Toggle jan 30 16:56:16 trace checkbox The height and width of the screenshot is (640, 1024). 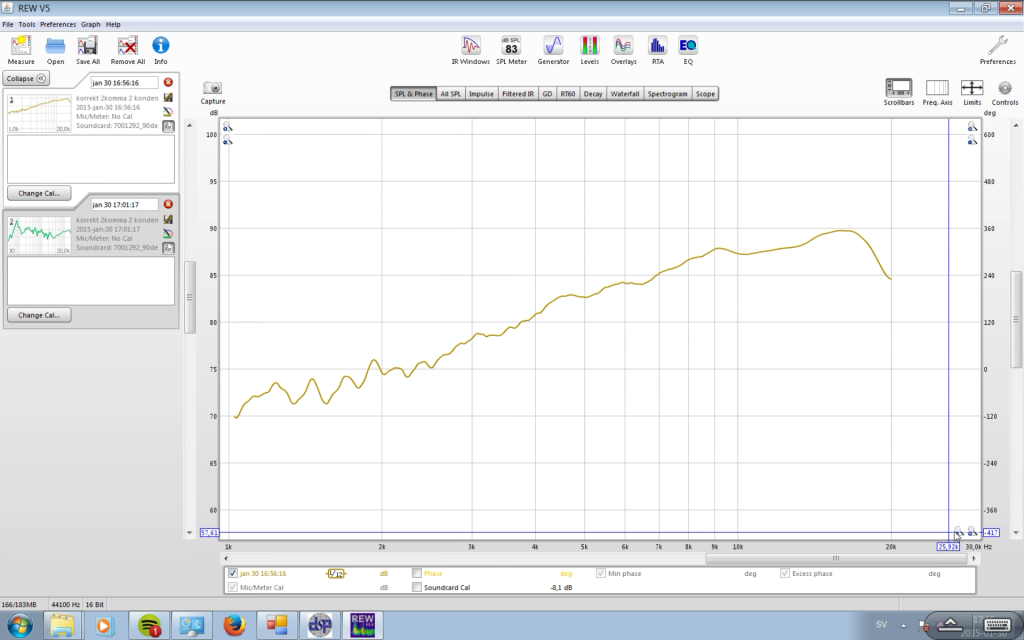232,573
